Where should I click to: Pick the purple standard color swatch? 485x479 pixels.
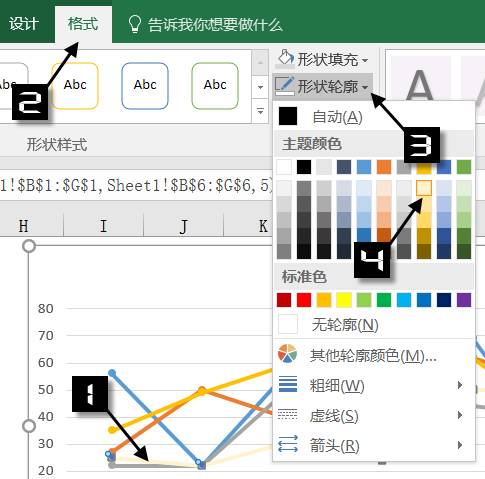pos(464,300)
